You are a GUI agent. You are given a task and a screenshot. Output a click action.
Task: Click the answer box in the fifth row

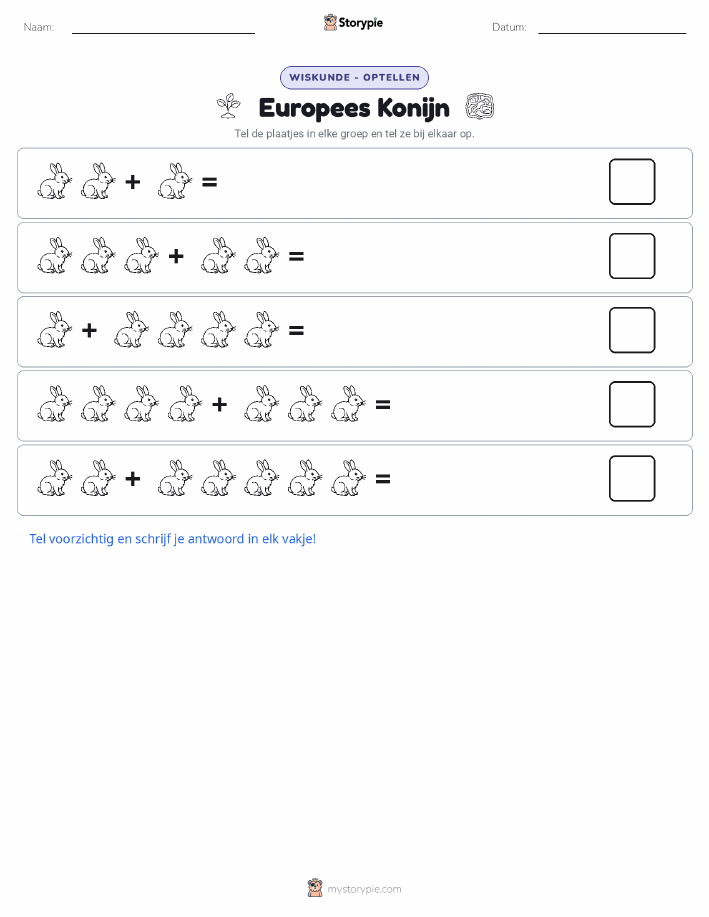tap(632, 478)
